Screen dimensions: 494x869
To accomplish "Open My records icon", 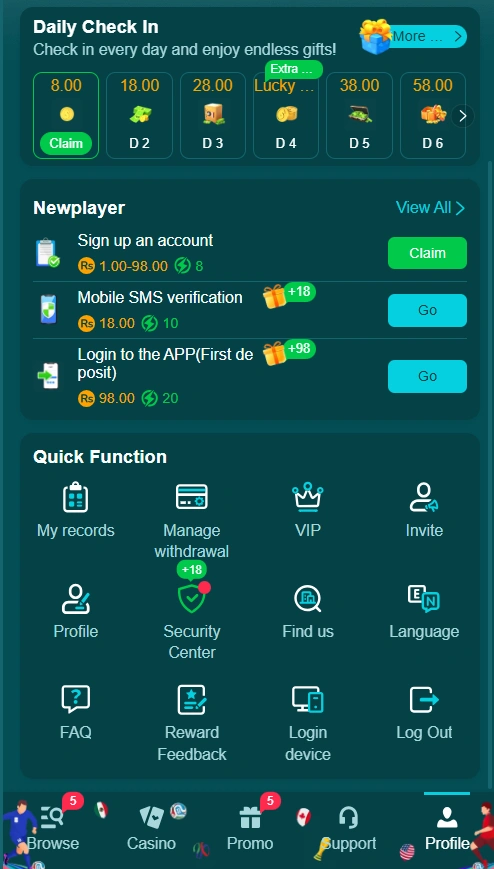I will pyautogui.click(x=75, y=497).
